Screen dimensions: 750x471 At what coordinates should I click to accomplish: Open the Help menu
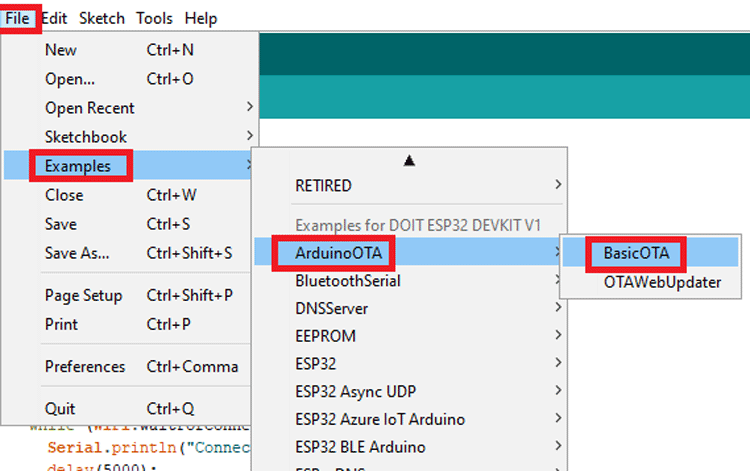coord(201,19)
